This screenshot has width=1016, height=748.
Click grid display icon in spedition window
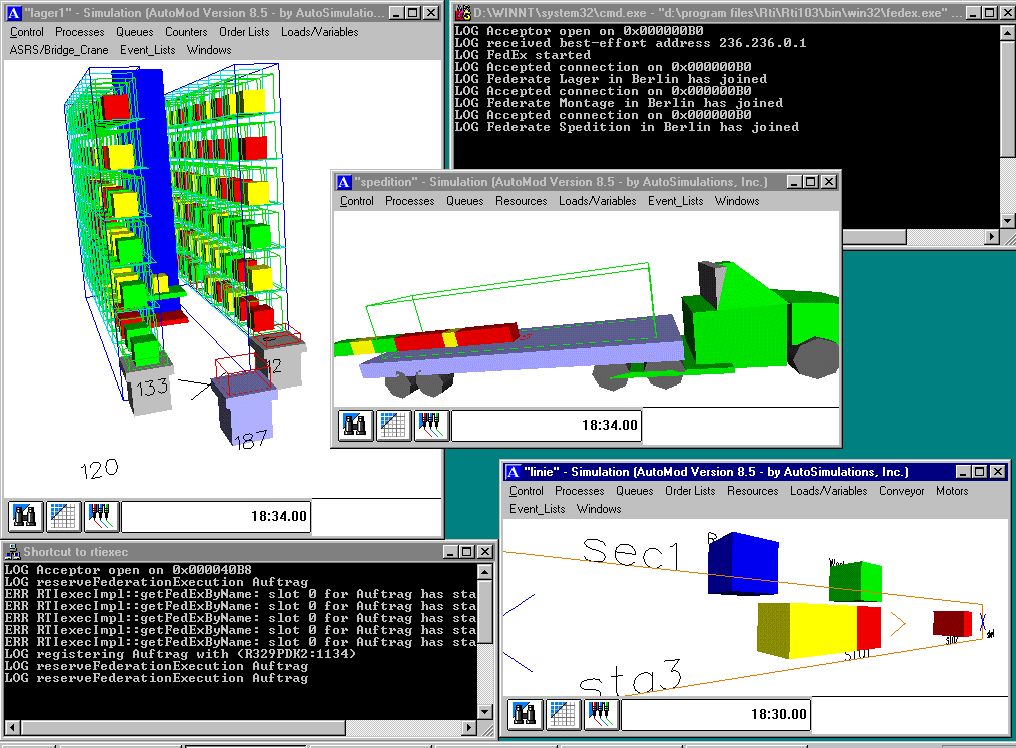click(x=393, y=425)
